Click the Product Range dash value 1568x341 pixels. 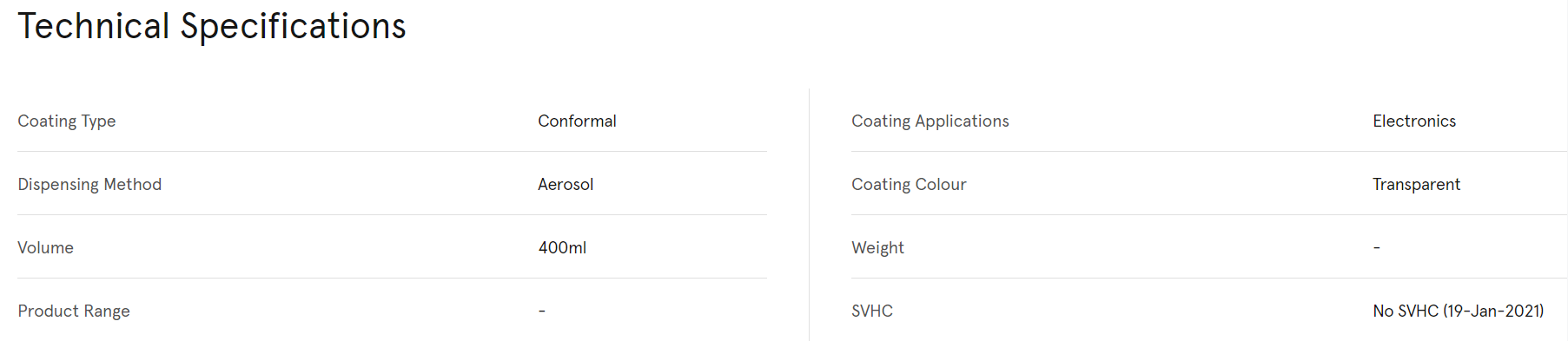pyautogui.click(x=542, y=311)
